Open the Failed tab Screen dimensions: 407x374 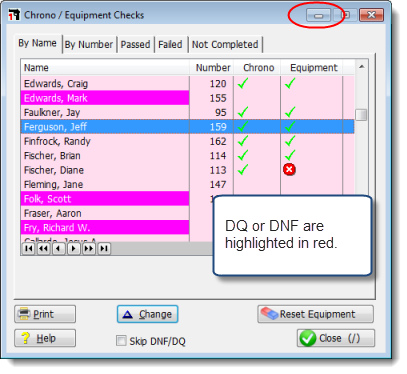coord(170,45)
